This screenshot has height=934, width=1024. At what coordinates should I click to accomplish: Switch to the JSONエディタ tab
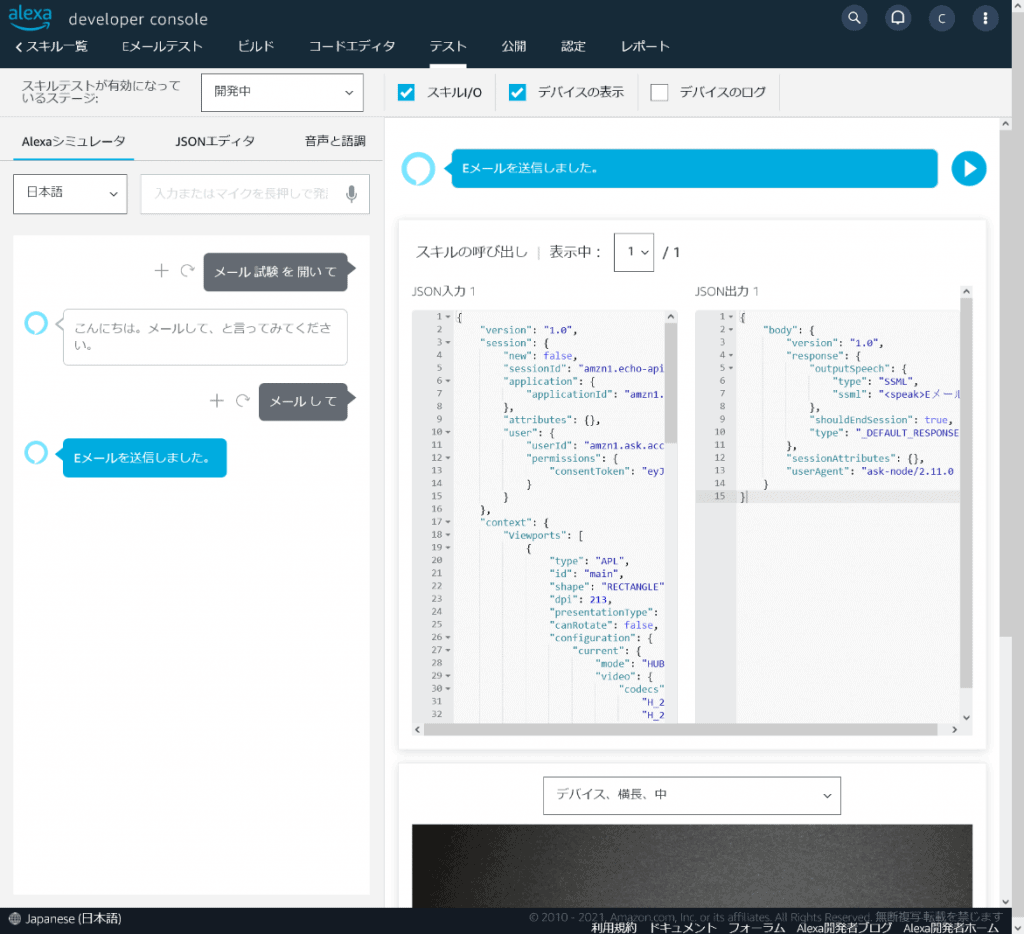tap(215, 141)
